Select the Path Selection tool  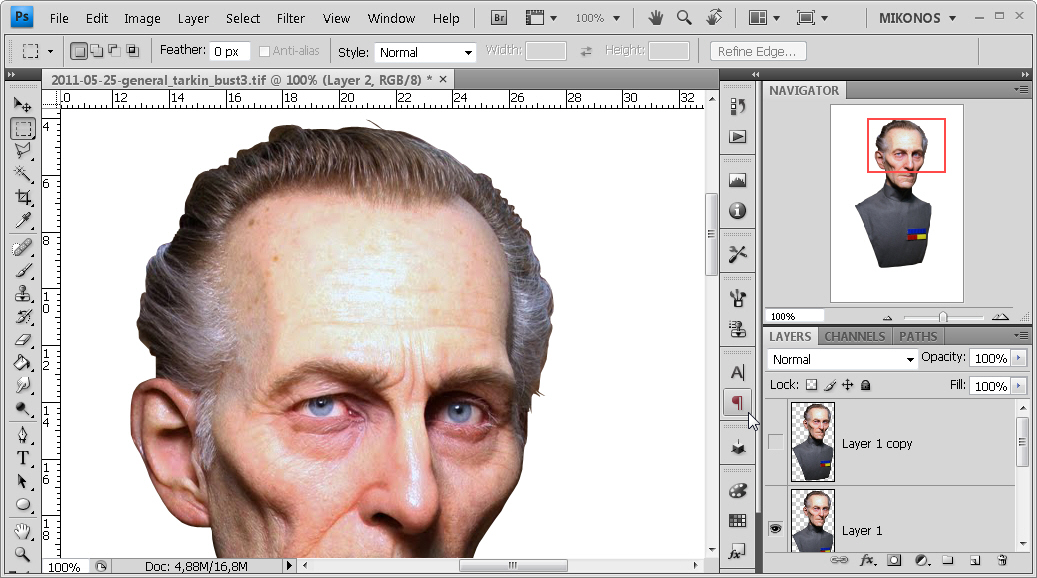tap(23, 481)
